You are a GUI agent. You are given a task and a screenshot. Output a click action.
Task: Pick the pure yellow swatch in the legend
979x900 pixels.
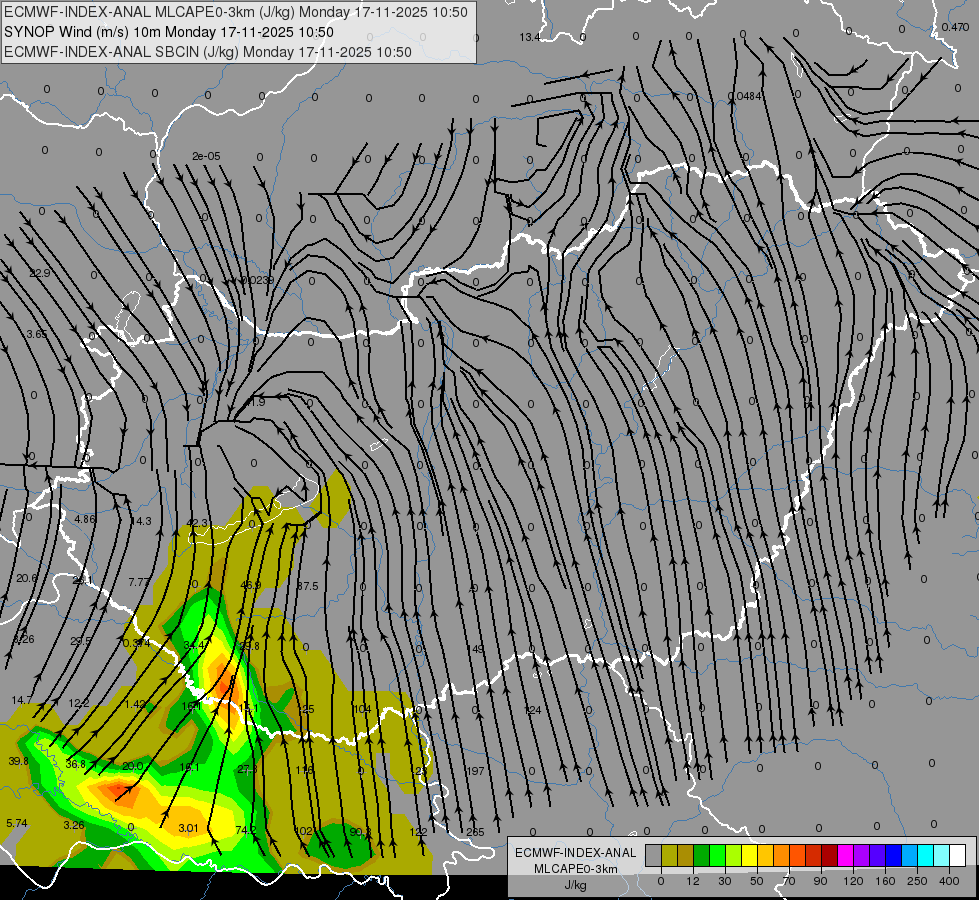tap(750, 855)
